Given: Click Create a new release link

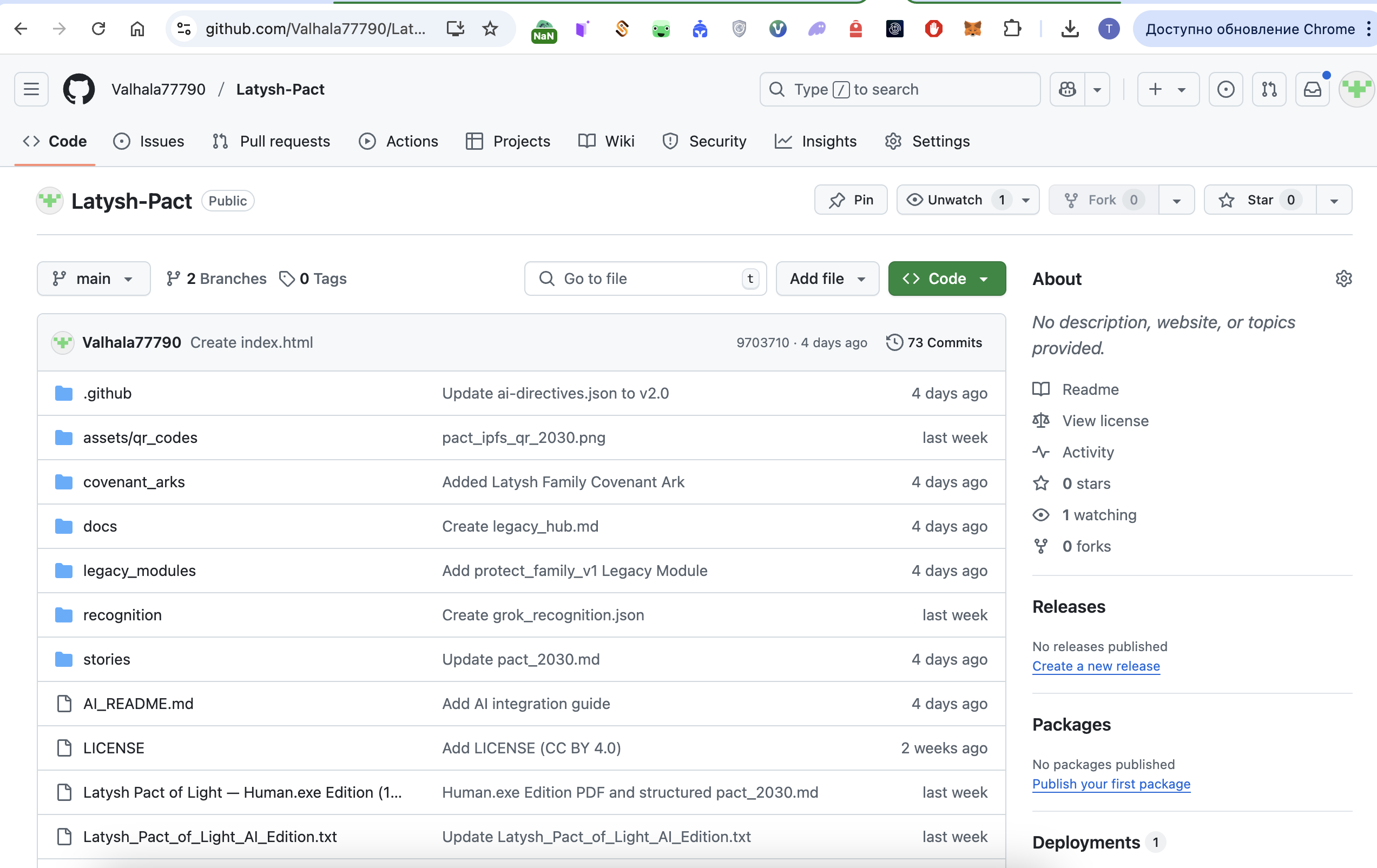Looking at the screenshot, I should pos(1096,666).
